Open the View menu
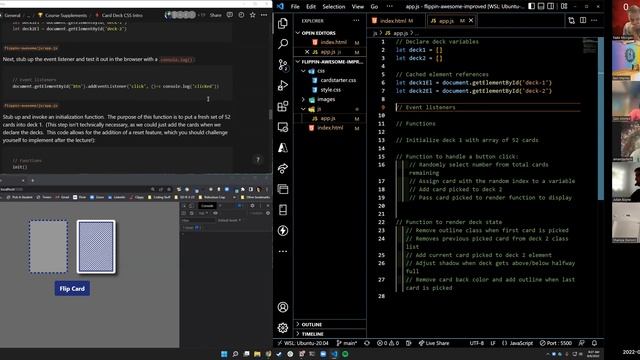640x360 pixels. [x=358, y=7]
